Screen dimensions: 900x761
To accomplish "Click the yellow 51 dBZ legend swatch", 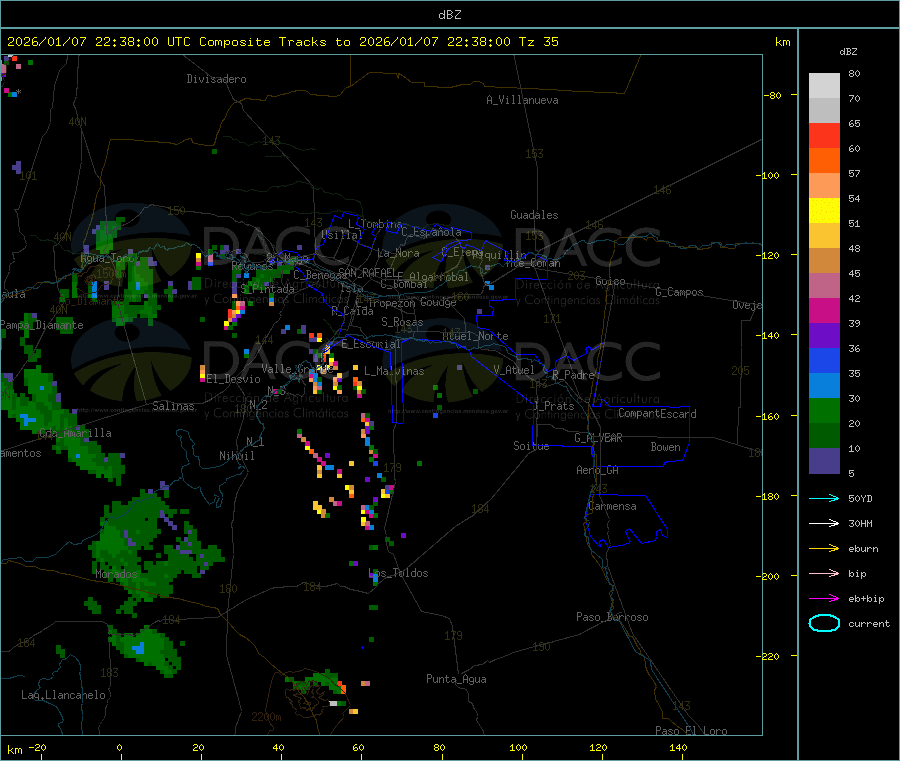I will (824, 211).
